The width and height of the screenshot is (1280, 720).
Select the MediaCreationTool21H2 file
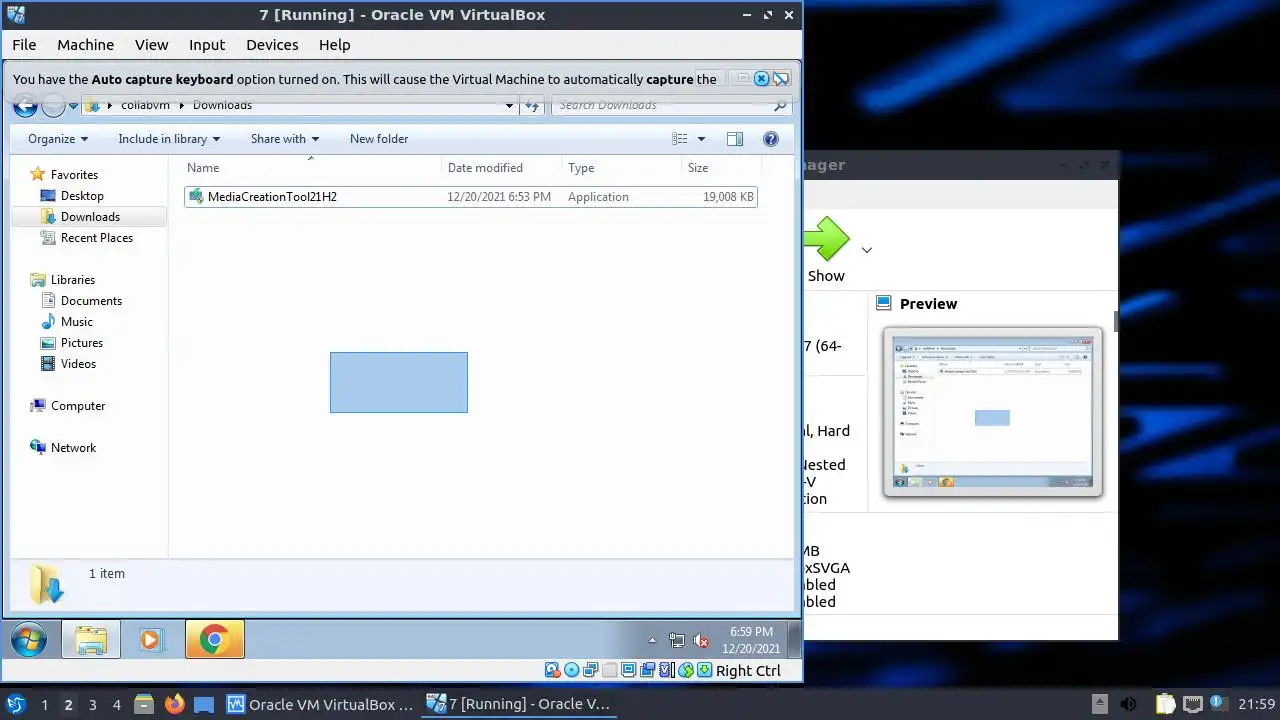click(470, 197)
